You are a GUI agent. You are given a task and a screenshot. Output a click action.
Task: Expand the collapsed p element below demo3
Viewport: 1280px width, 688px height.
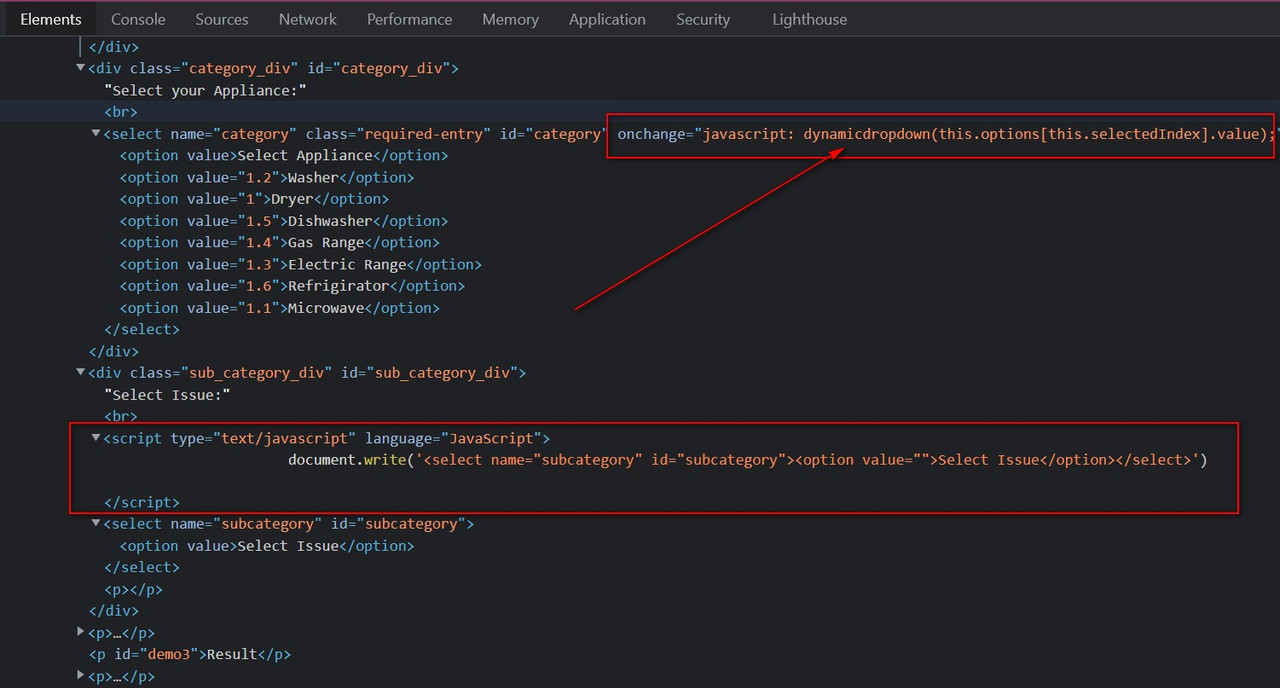point(81,677)
